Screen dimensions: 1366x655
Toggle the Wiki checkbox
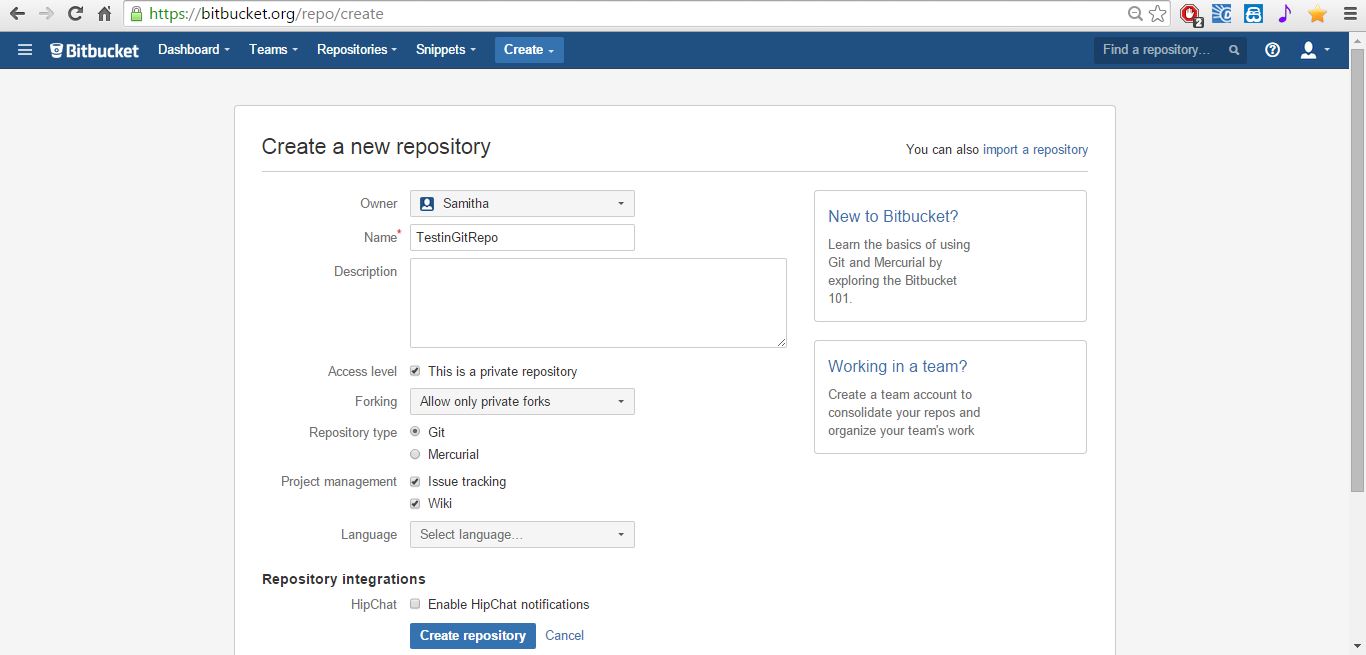tap(415, 503)
